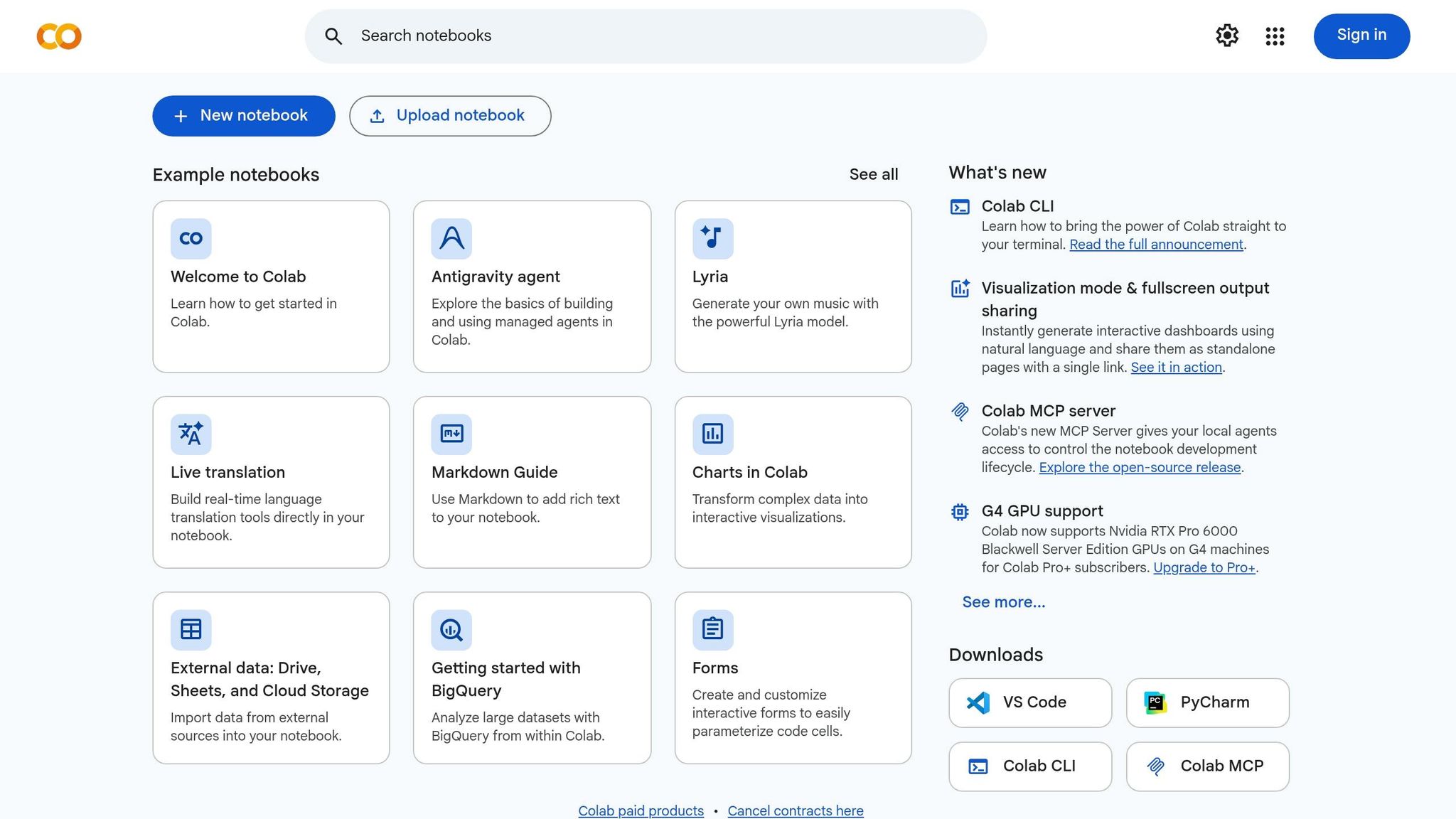Click the icon on the Colab MCP download
Viewport: 1456px width, 819px height.
click(x=1155, y=766)
